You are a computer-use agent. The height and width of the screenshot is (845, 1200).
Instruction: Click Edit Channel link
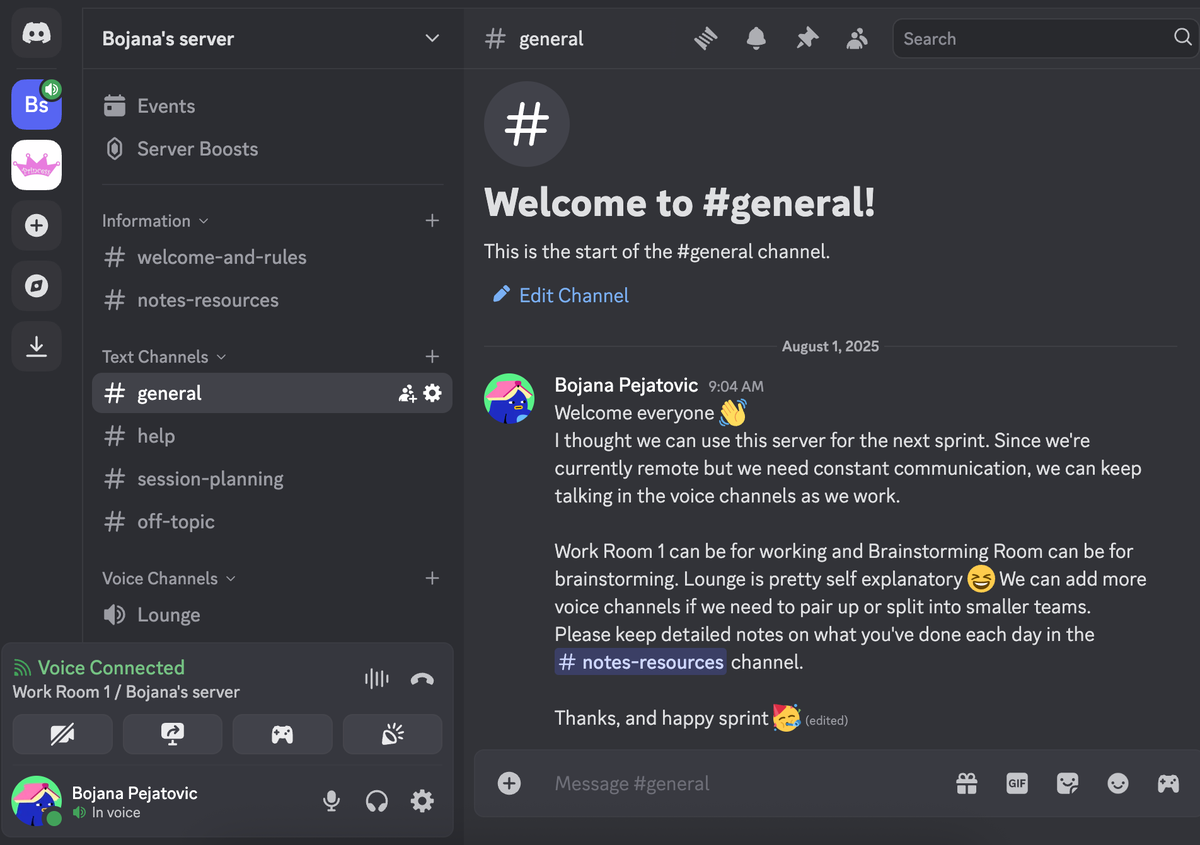click(x=561, y=295)
